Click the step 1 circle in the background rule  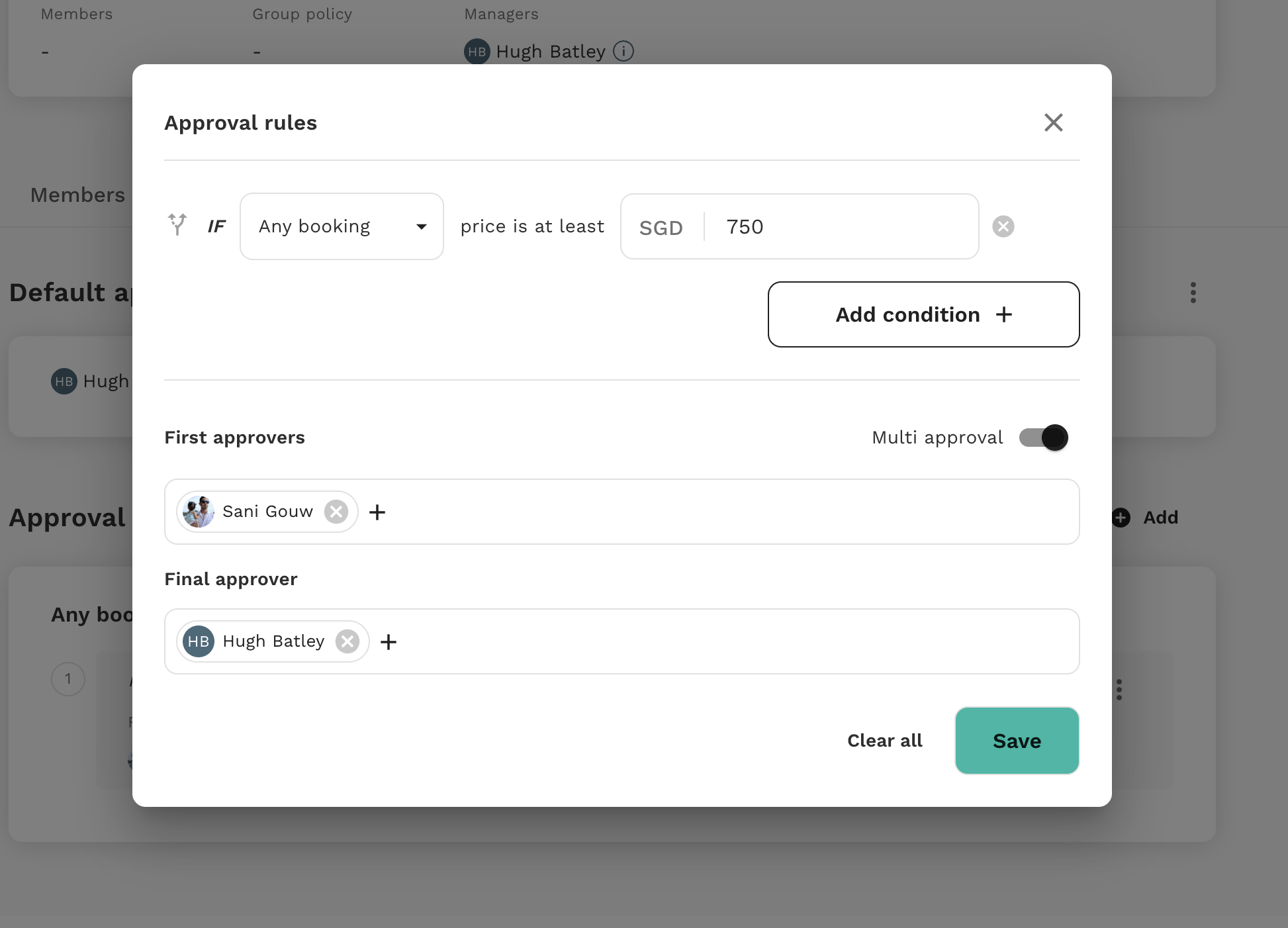(x=68, y=679)
